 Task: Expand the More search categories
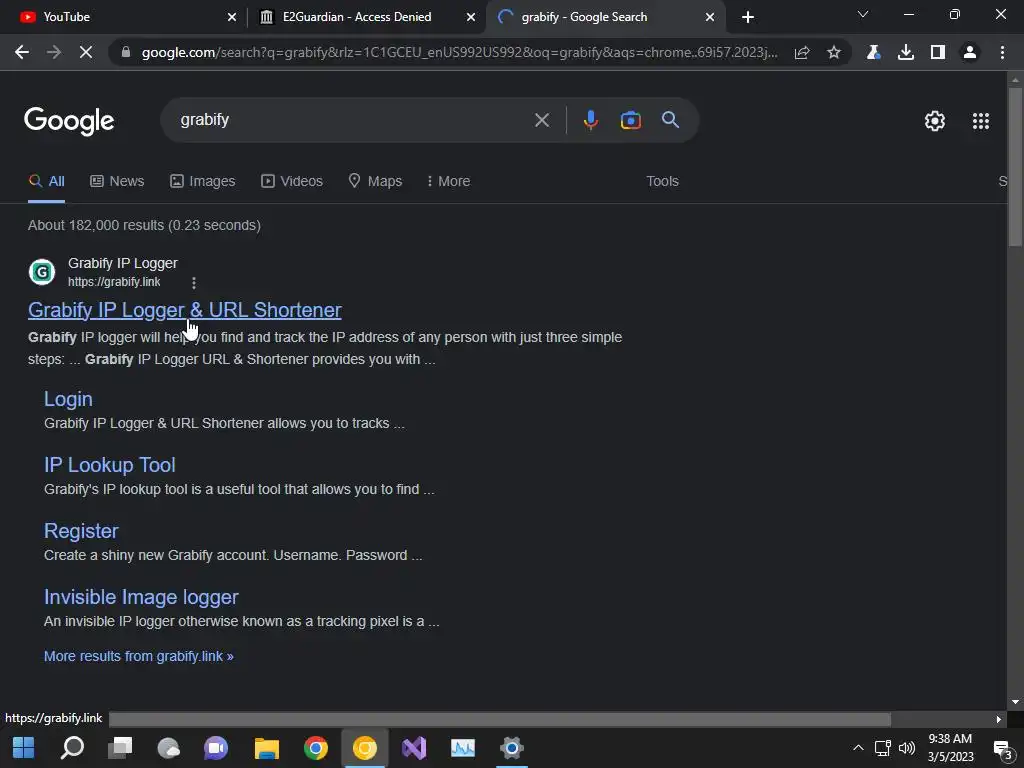pos(448,181)
